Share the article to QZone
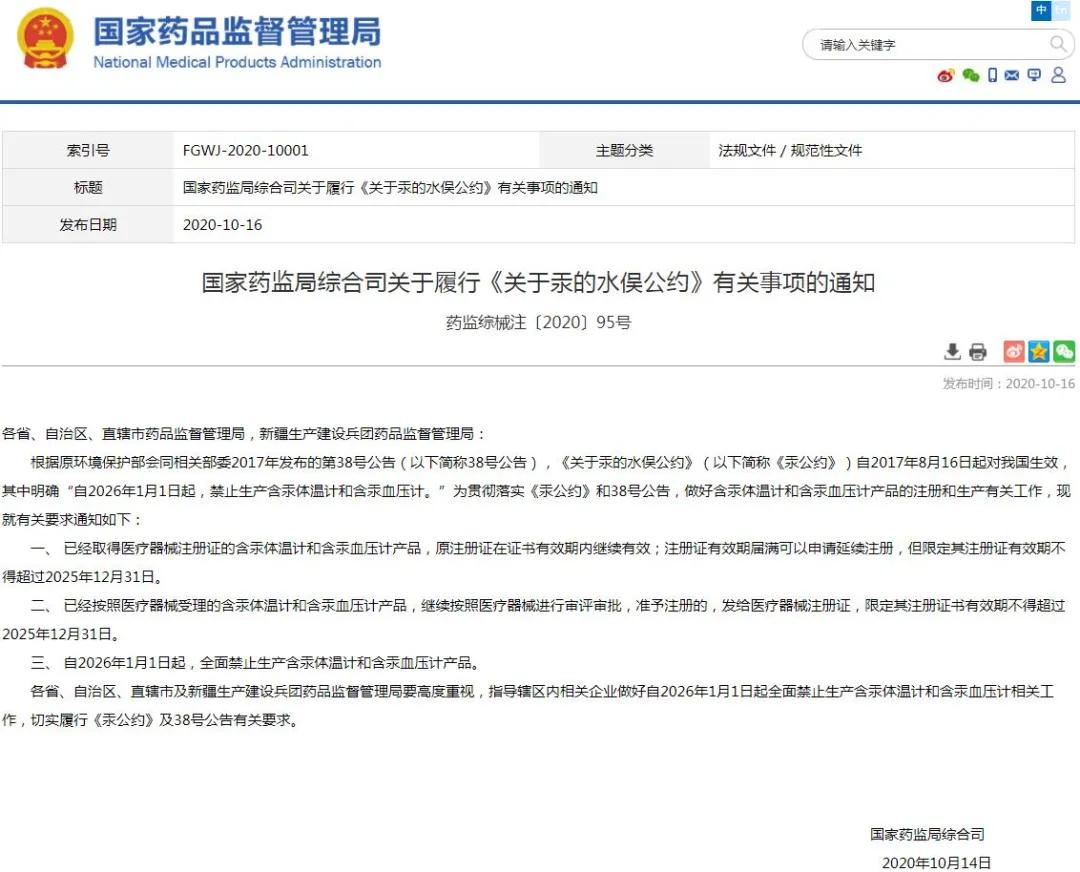 click(1039, 351)
